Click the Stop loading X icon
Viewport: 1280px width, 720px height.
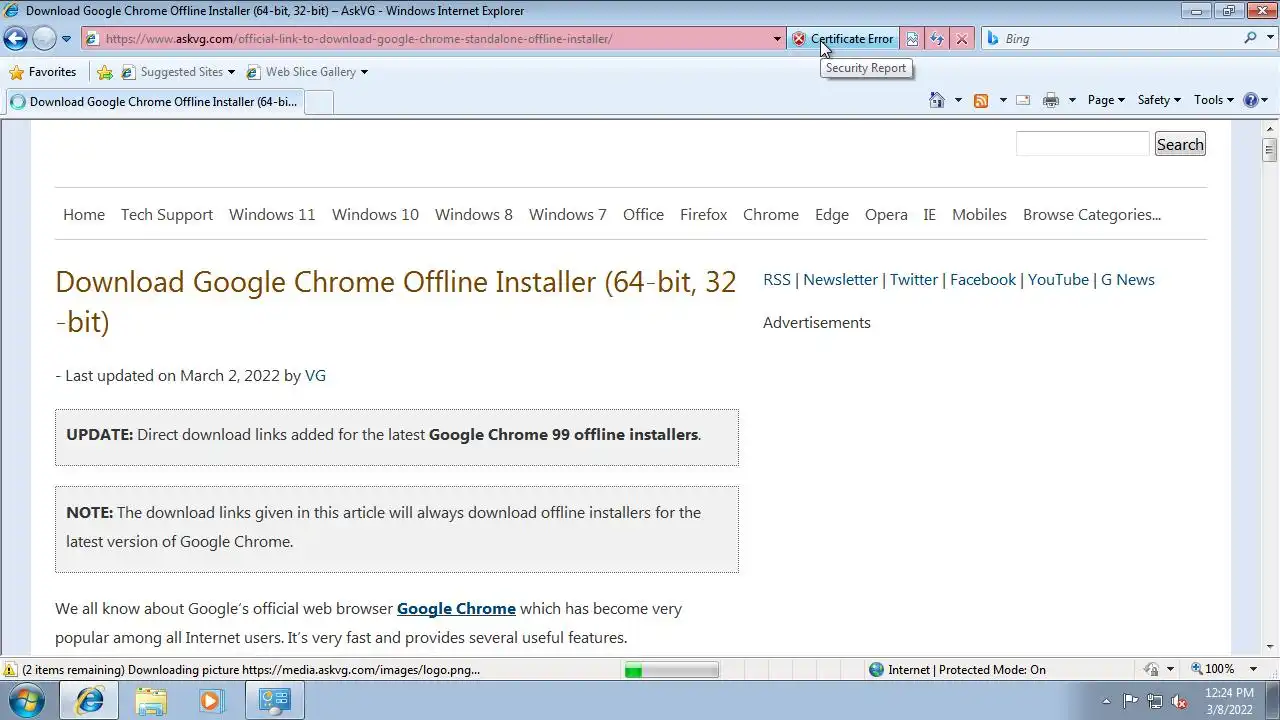pos(962,39)
